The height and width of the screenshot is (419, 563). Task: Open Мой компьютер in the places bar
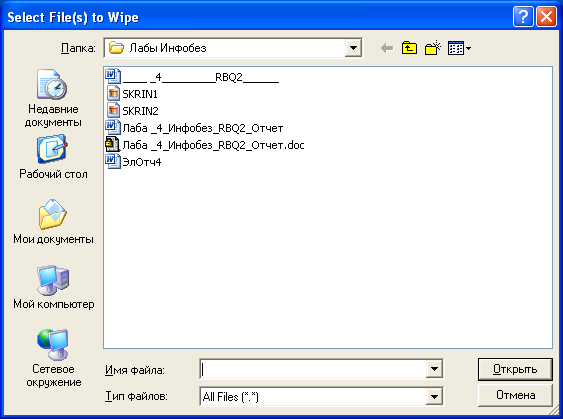tap(53, 287)
